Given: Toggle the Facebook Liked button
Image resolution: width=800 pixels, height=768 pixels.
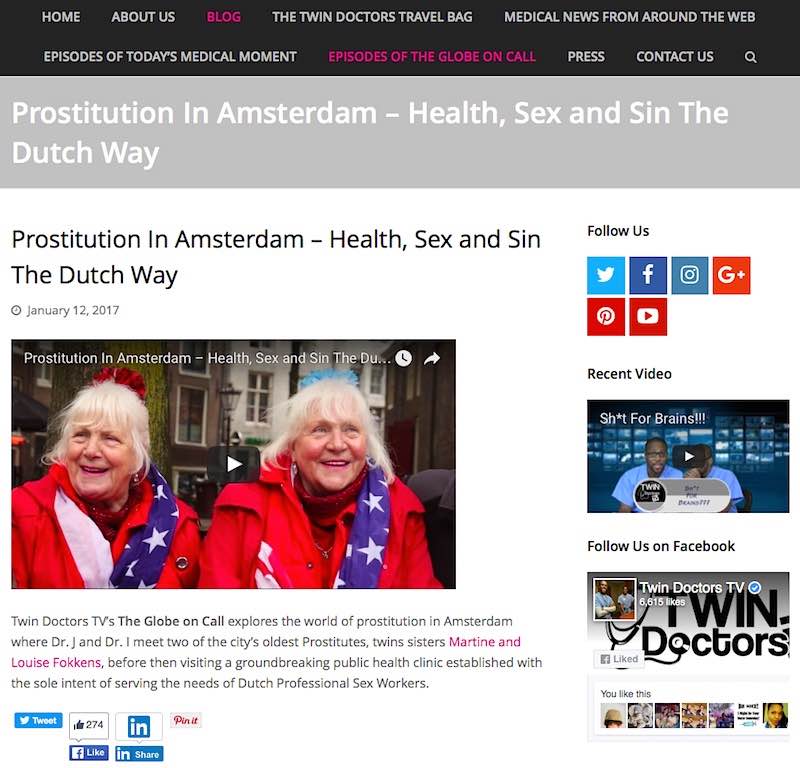Looking at the screenshot, I should tap(619, 659).
